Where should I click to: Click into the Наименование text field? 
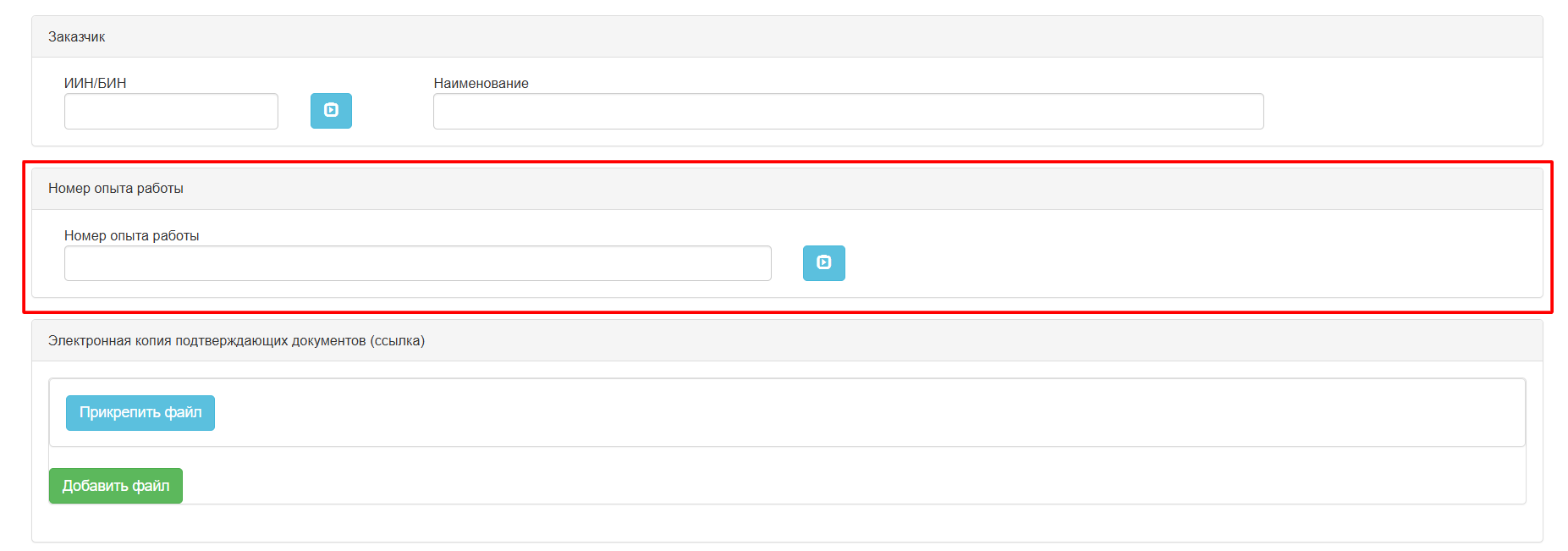point(848,112)
